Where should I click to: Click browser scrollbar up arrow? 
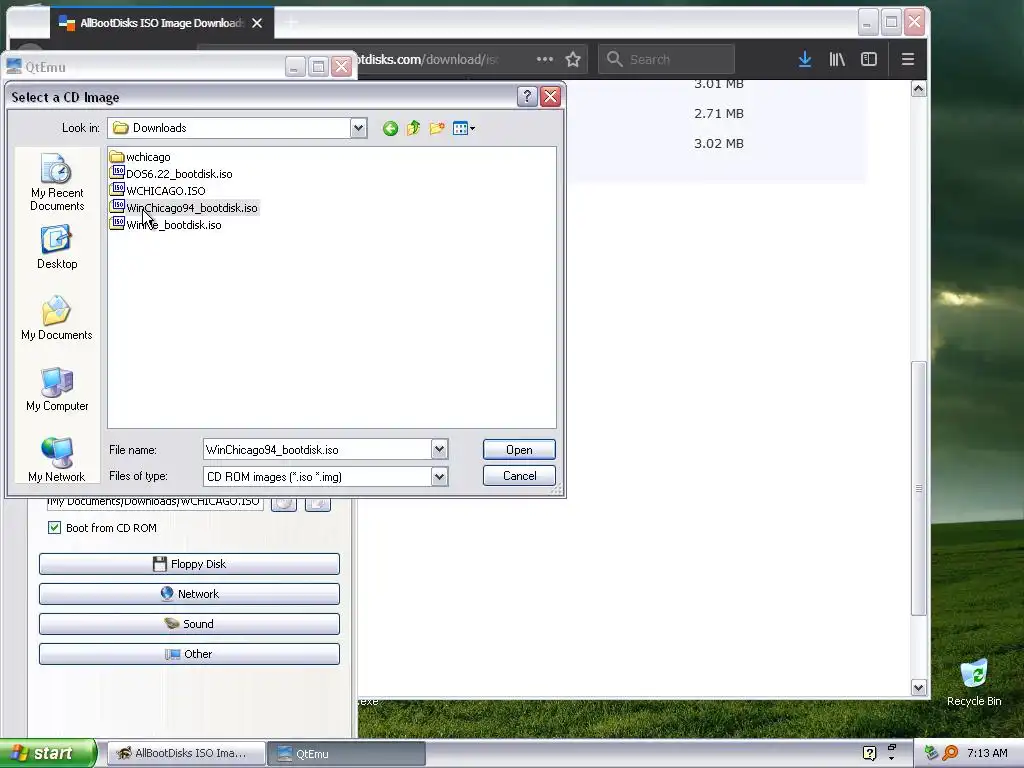pyautogui.click(x=918, y=89)
